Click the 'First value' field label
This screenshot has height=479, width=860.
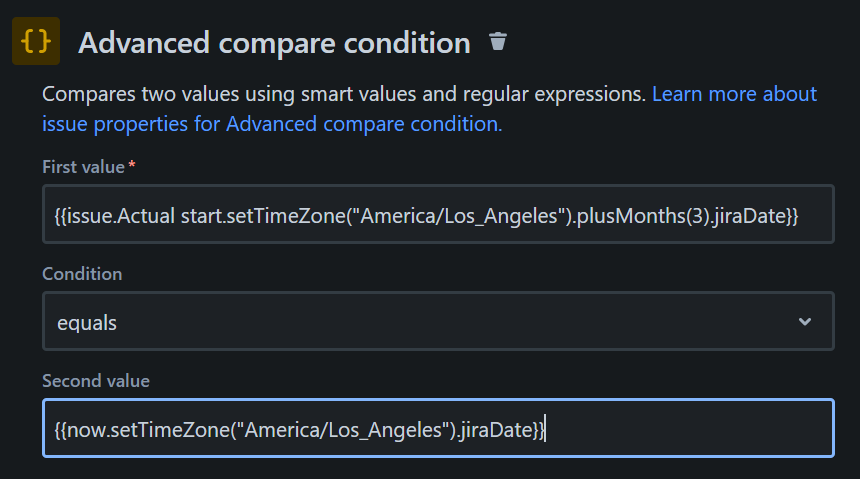coord(82,167)
